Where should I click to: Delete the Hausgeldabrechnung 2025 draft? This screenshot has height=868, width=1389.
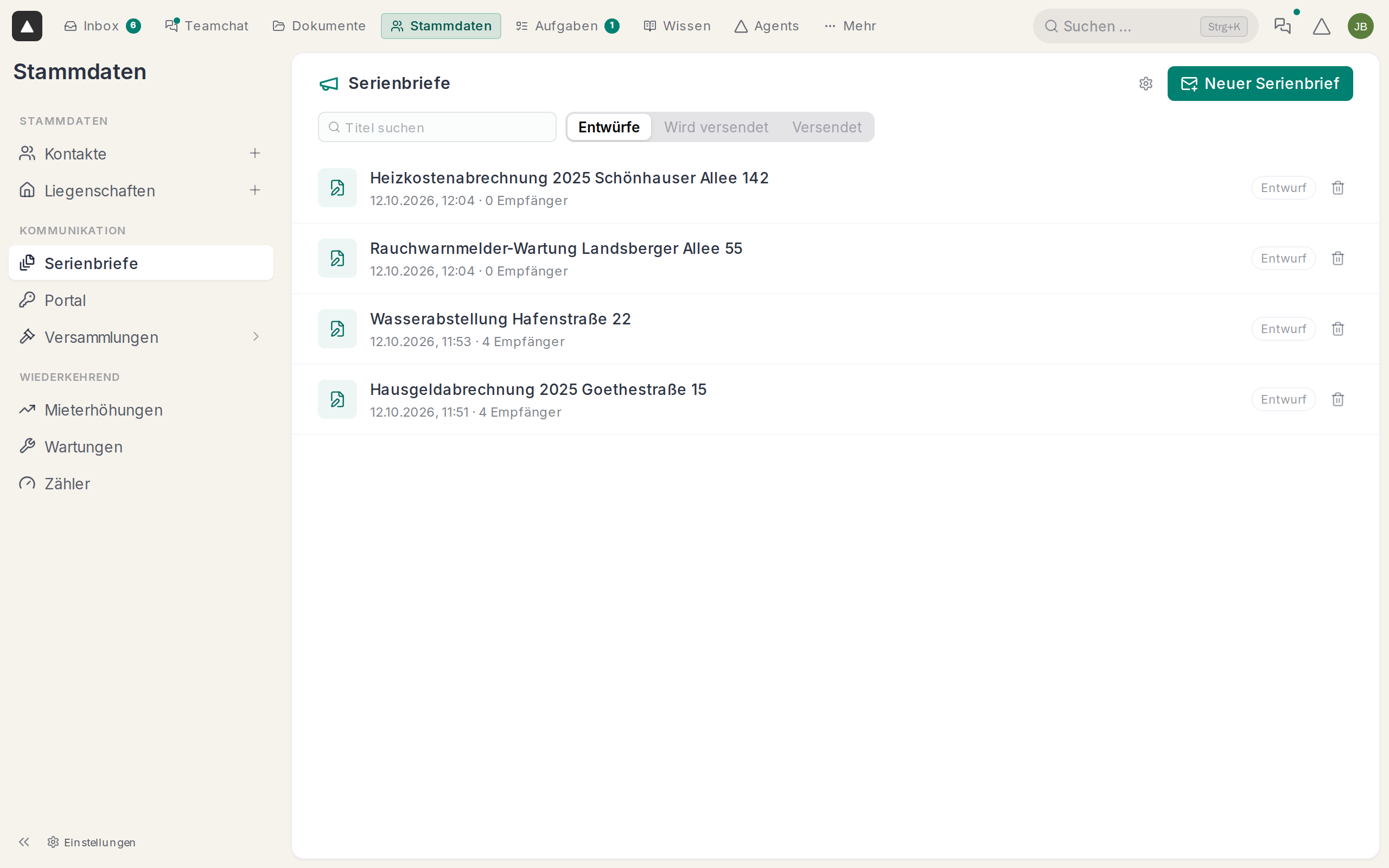click(x=1338, y=400)
